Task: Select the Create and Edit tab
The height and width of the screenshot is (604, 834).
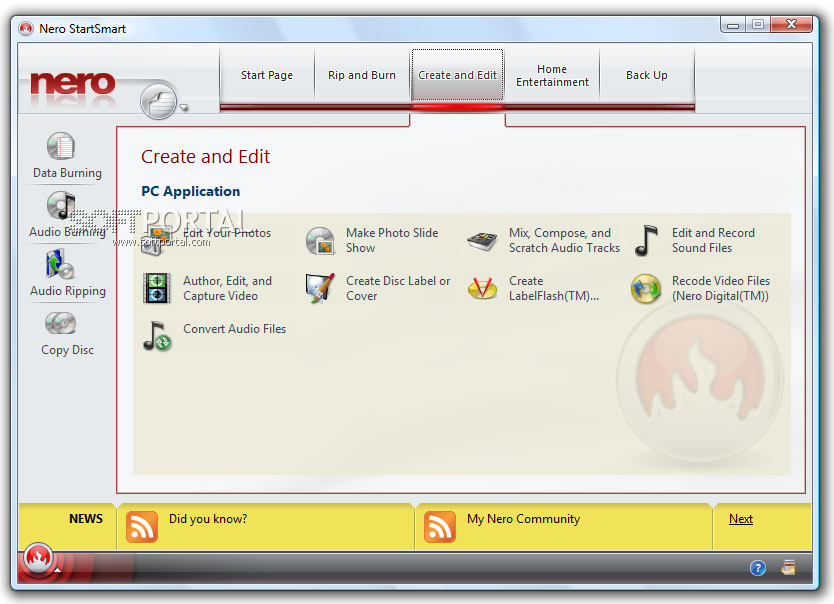Action: pos(457,75)
